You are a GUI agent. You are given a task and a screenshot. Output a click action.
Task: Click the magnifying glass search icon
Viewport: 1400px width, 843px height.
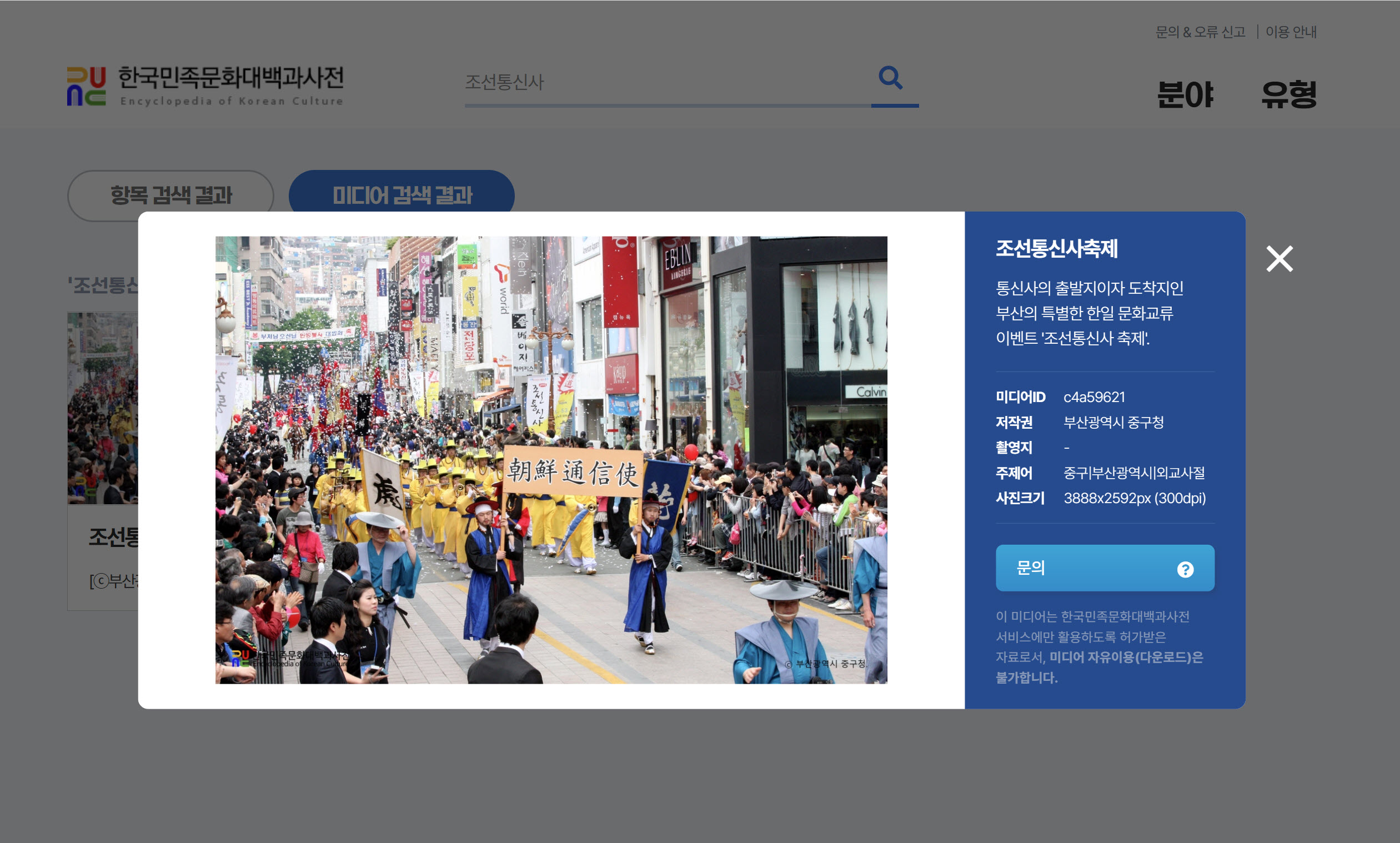(x=890, y=78)
